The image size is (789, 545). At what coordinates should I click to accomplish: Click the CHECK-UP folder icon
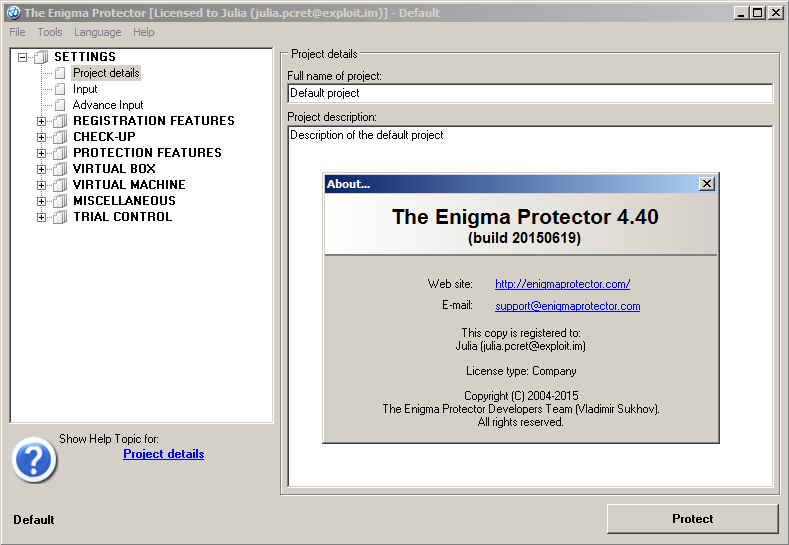point(60,137)
